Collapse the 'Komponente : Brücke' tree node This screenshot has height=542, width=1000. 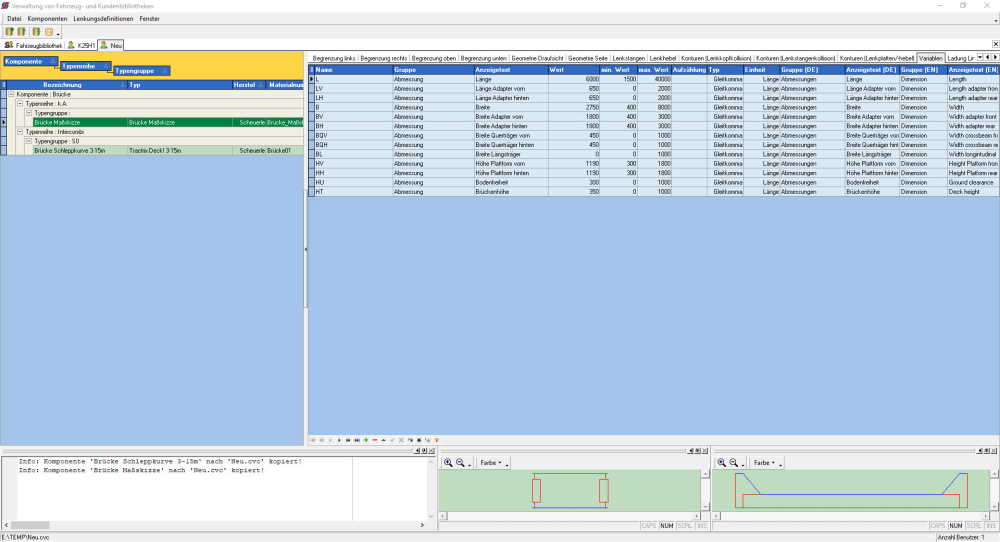click(x=11, y=94)
